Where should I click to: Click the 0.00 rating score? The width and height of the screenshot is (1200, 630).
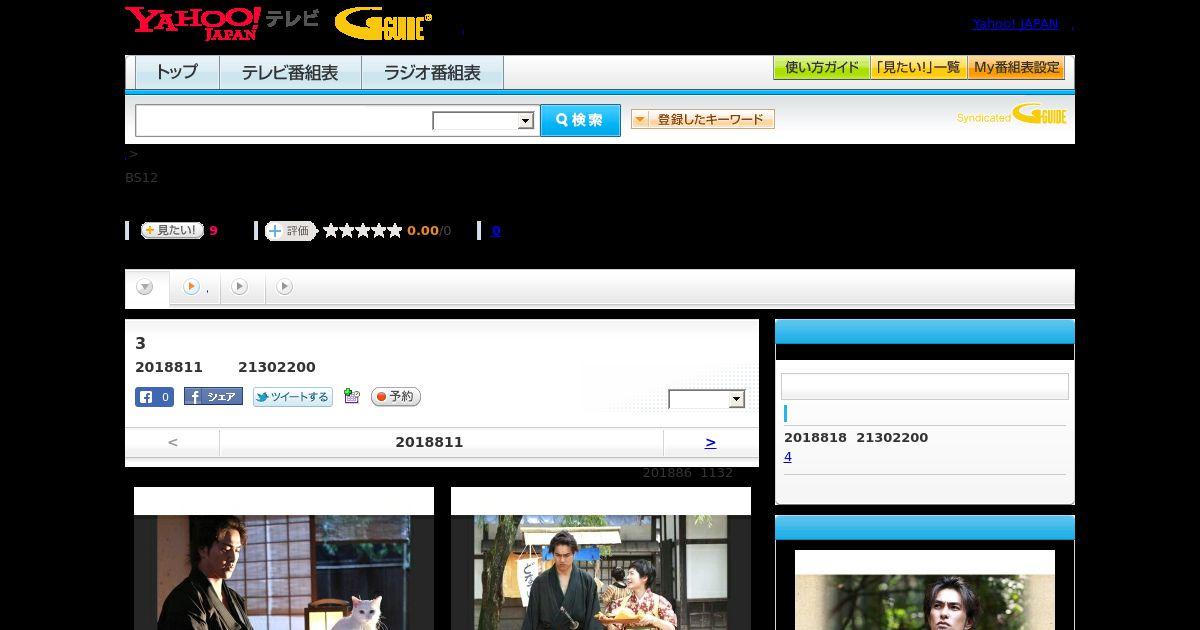tap(423, 231)
